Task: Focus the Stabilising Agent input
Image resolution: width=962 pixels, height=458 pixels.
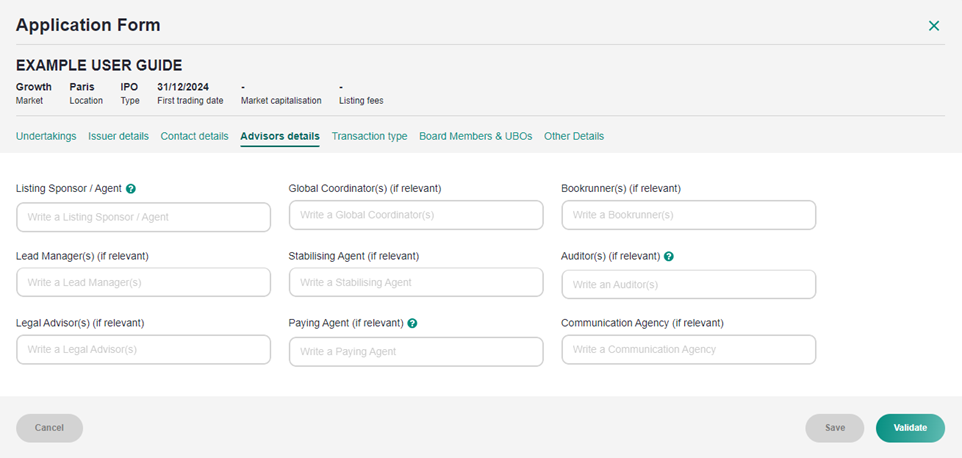Action: [416, 283]
